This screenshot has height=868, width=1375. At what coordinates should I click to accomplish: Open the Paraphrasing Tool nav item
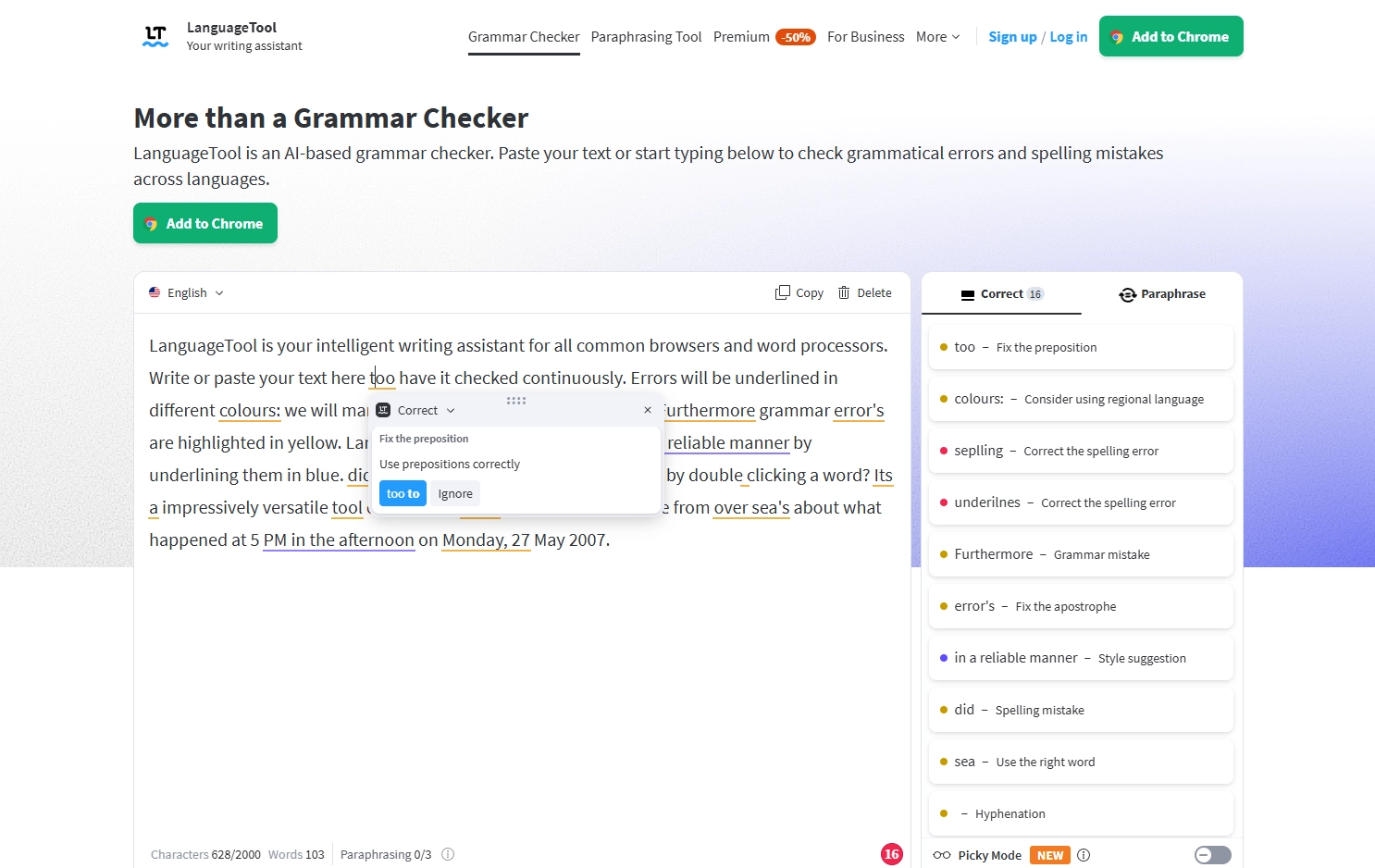click(646, 37)
